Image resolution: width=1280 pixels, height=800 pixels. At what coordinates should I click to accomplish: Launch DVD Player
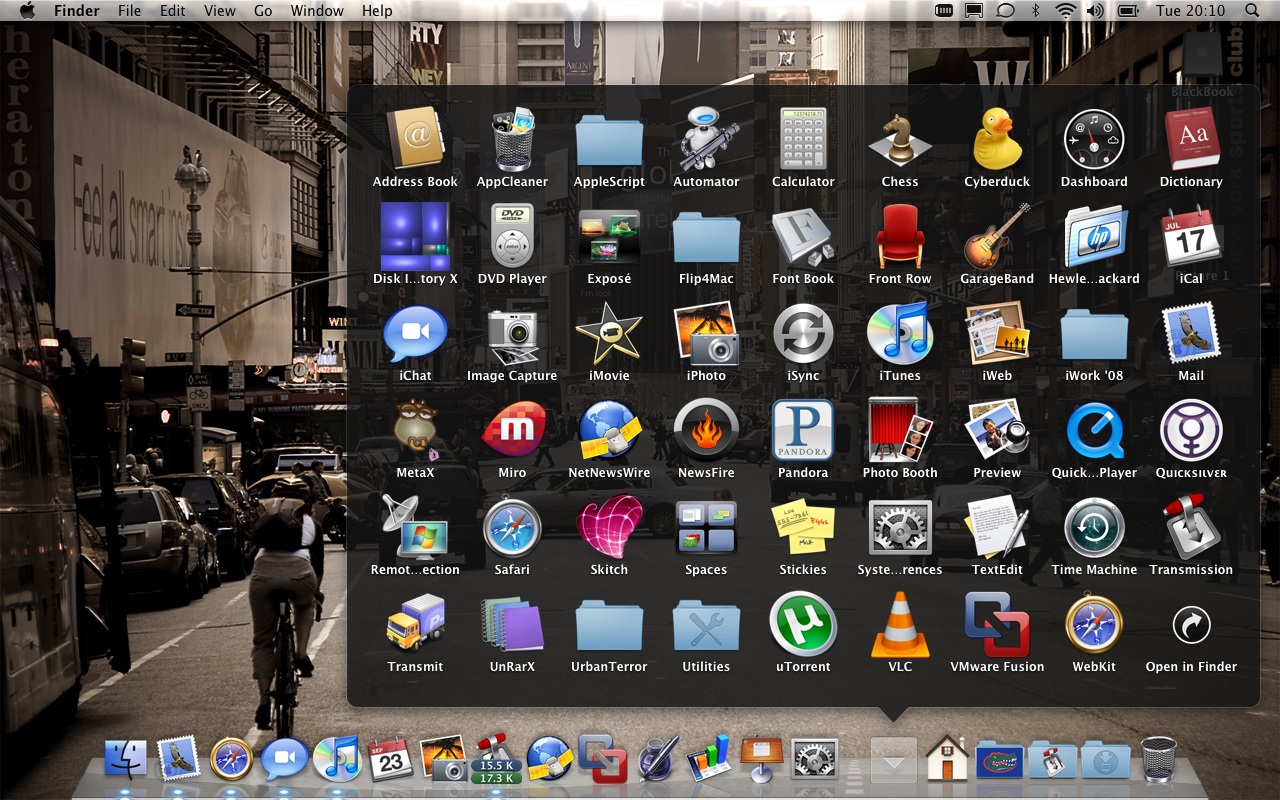point(512,235)
